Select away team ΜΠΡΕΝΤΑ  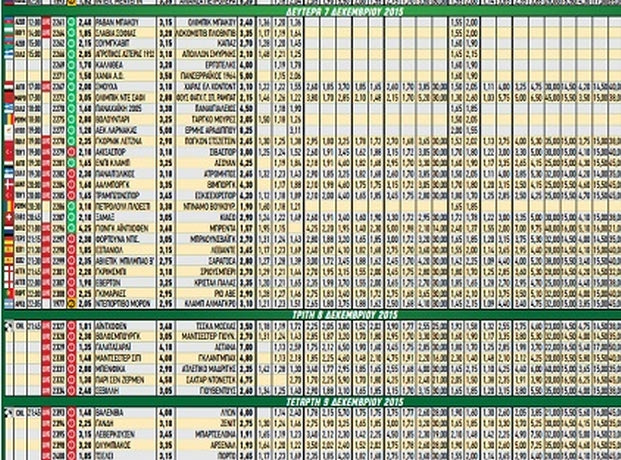[x=223, y=228]
